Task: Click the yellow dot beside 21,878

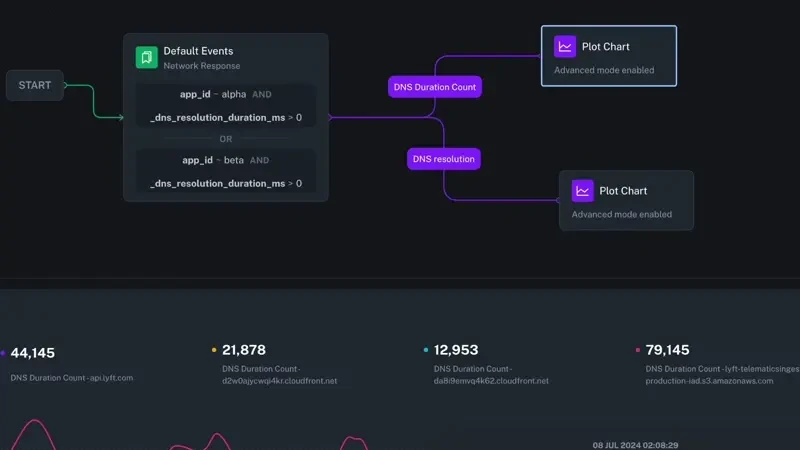Action: click(x=214, y=350)
